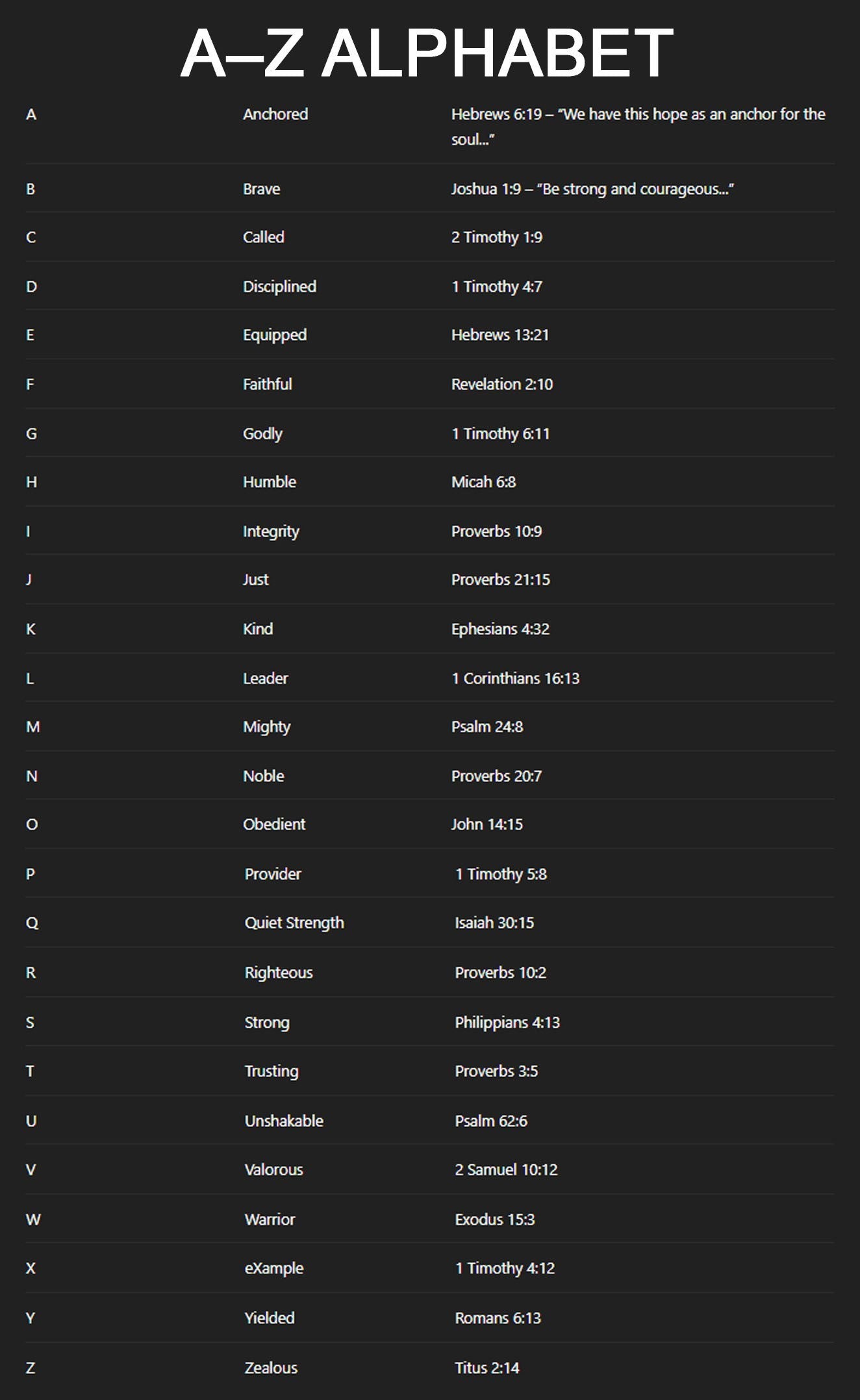
Task: Select the word "Integrity"
Action: click(271, 531)
